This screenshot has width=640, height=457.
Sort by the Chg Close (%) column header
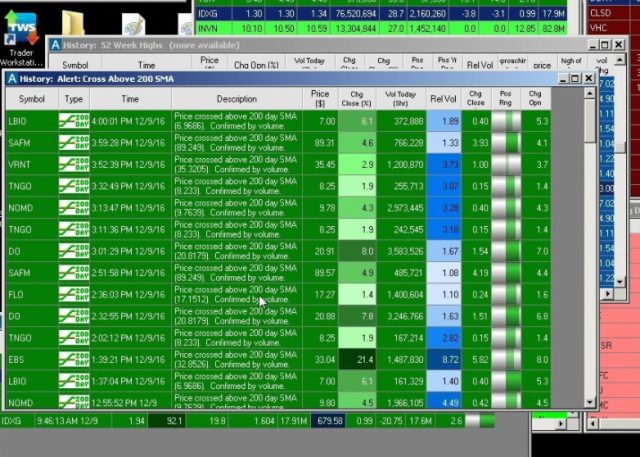point(357,99)
